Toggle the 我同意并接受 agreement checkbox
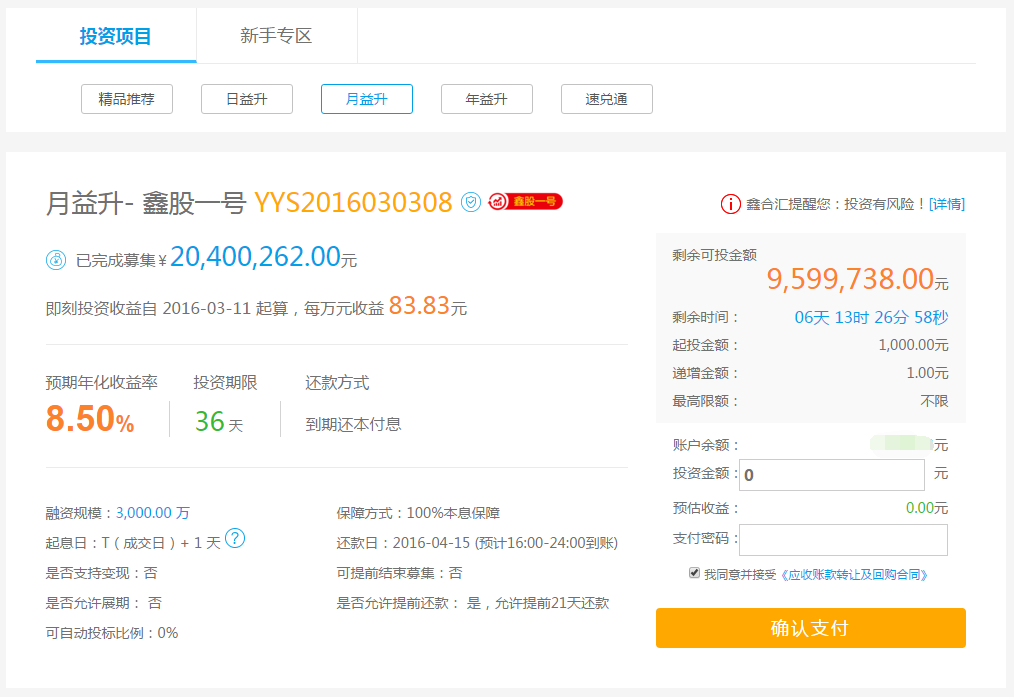The image size is (1014, 697). coord(694,573)
